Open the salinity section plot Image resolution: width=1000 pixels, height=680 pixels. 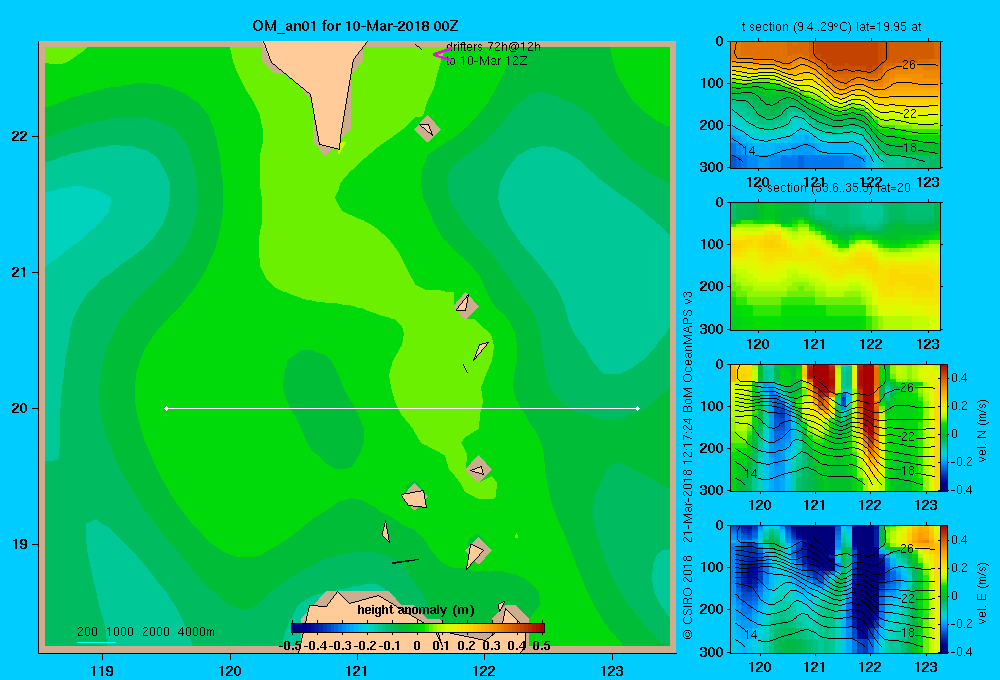tap(835, 266)
